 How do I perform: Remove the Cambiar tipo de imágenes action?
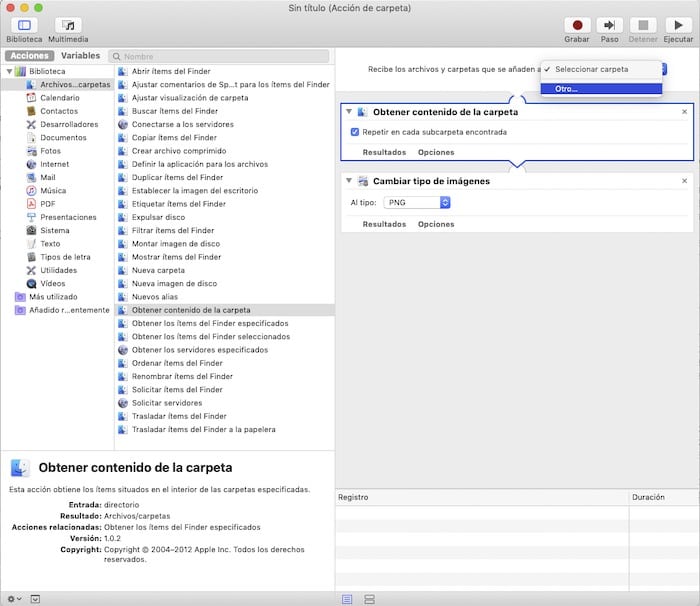(684, 180)
